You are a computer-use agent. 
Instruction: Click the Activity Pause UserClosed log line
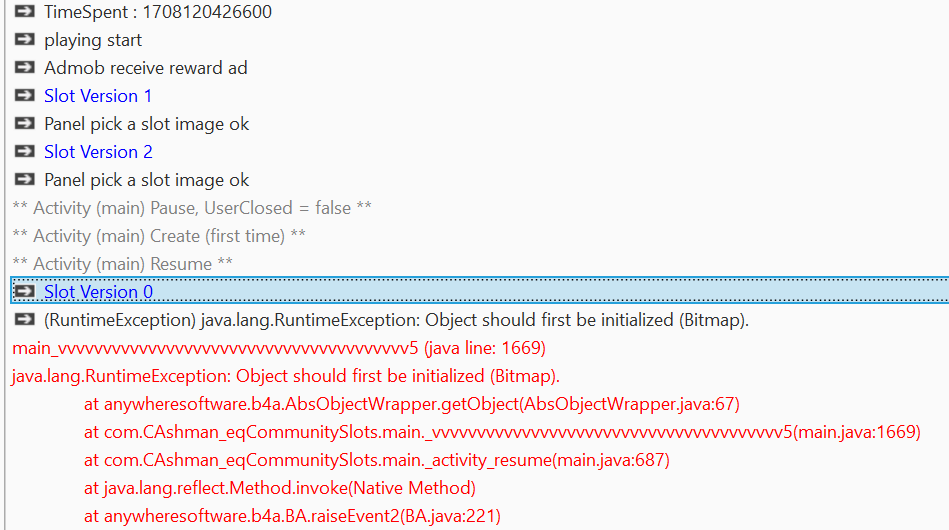coord(192,208)
